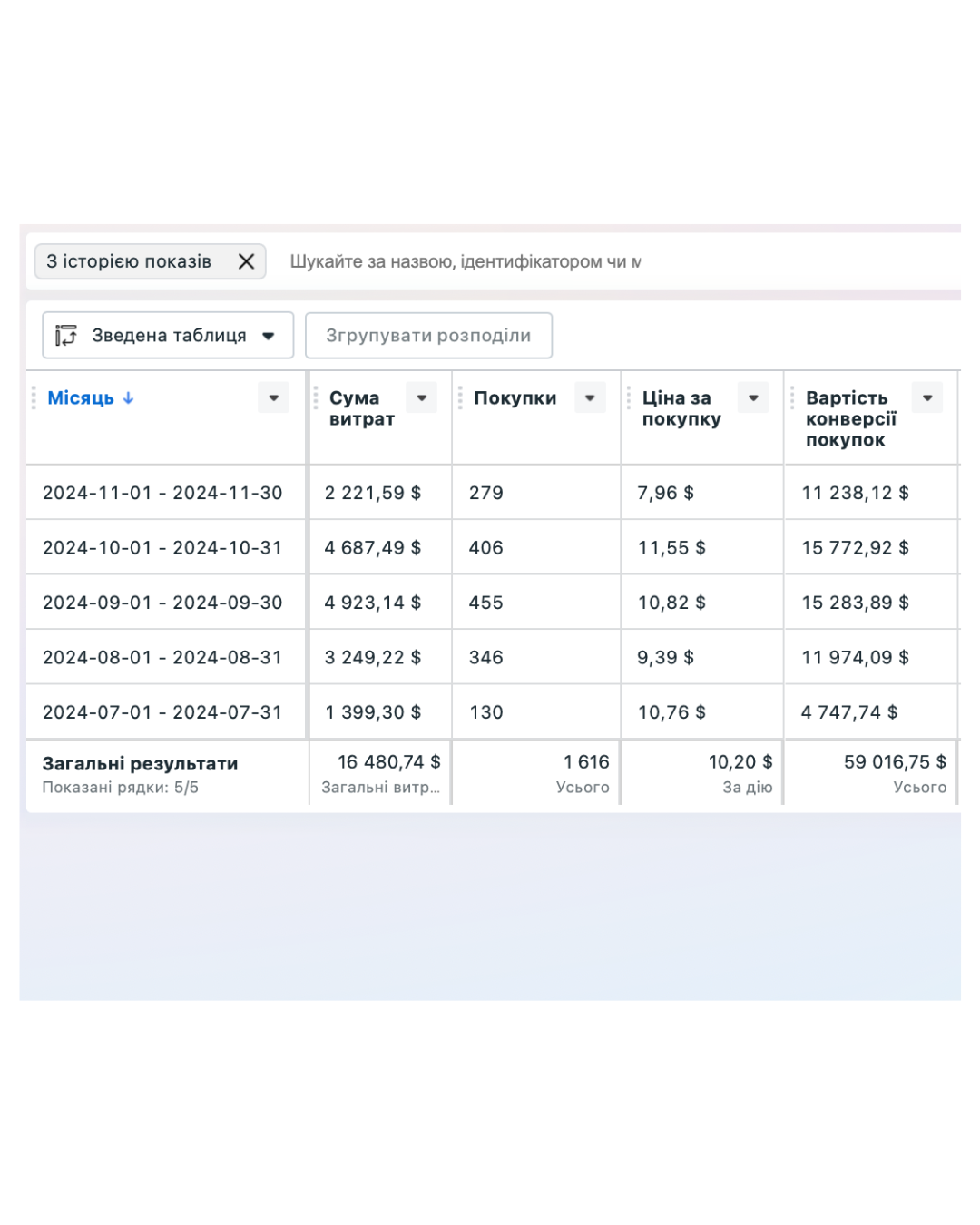Click the drag handle of 'Покупки' column

(x=460, y=398)
